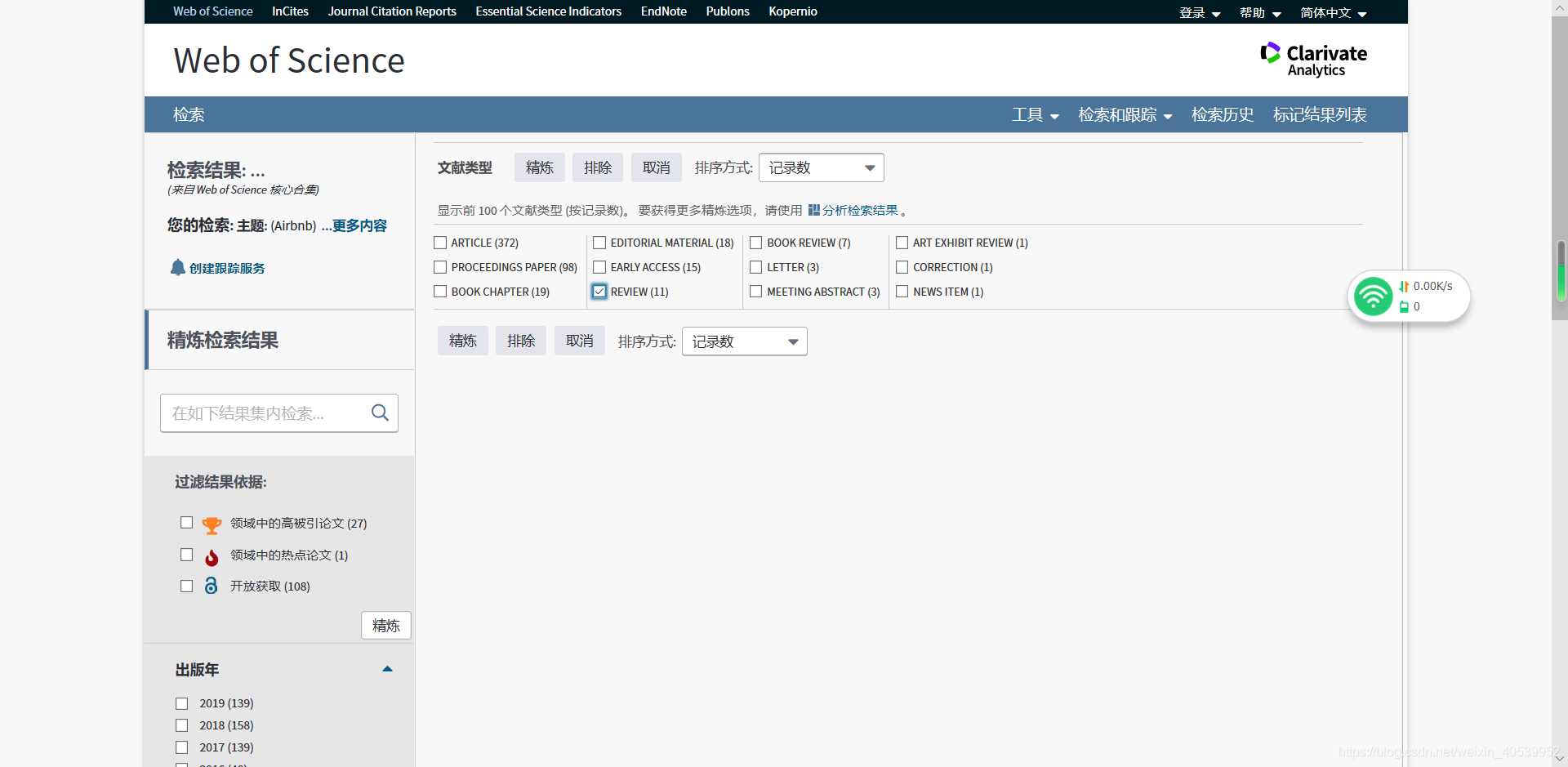Open 标记结果列表 page
Viewport: 1568px width, 767px height.
point(1320,114)
